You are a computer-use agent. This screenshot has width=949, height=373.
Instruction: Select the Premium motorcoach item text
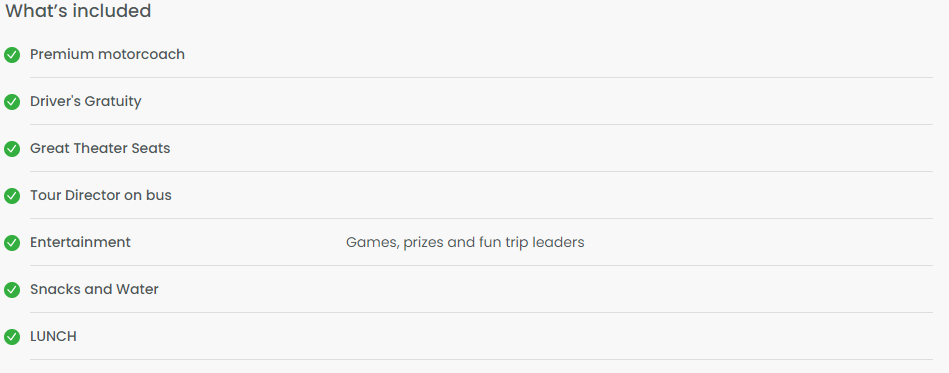[108, 54]
